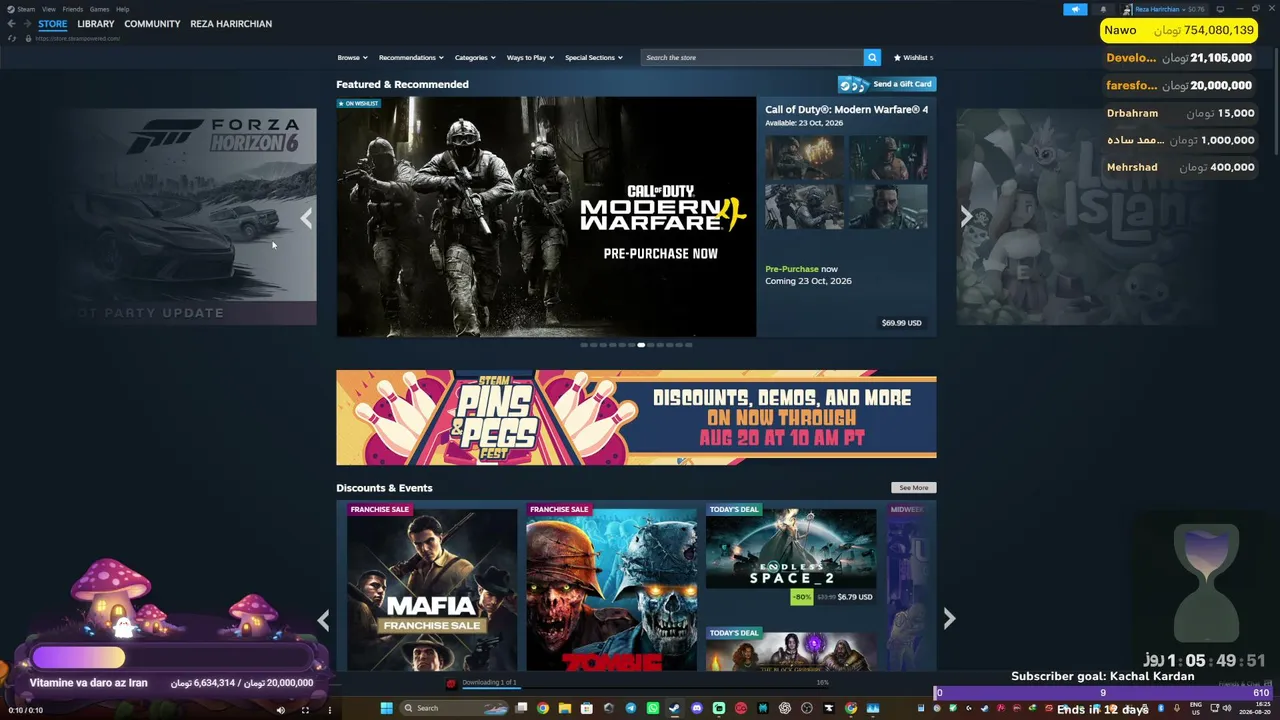The image size is (1280, 720).
Task: Expand the Categories dropdown
Action: [x=475, y=58]
